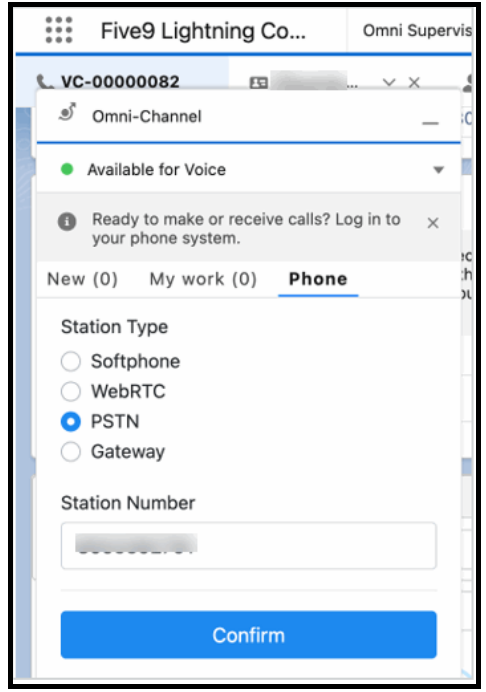Open the Available for Voice status dropdown
This screenshot has width=486, height=692.
[438, 170]
